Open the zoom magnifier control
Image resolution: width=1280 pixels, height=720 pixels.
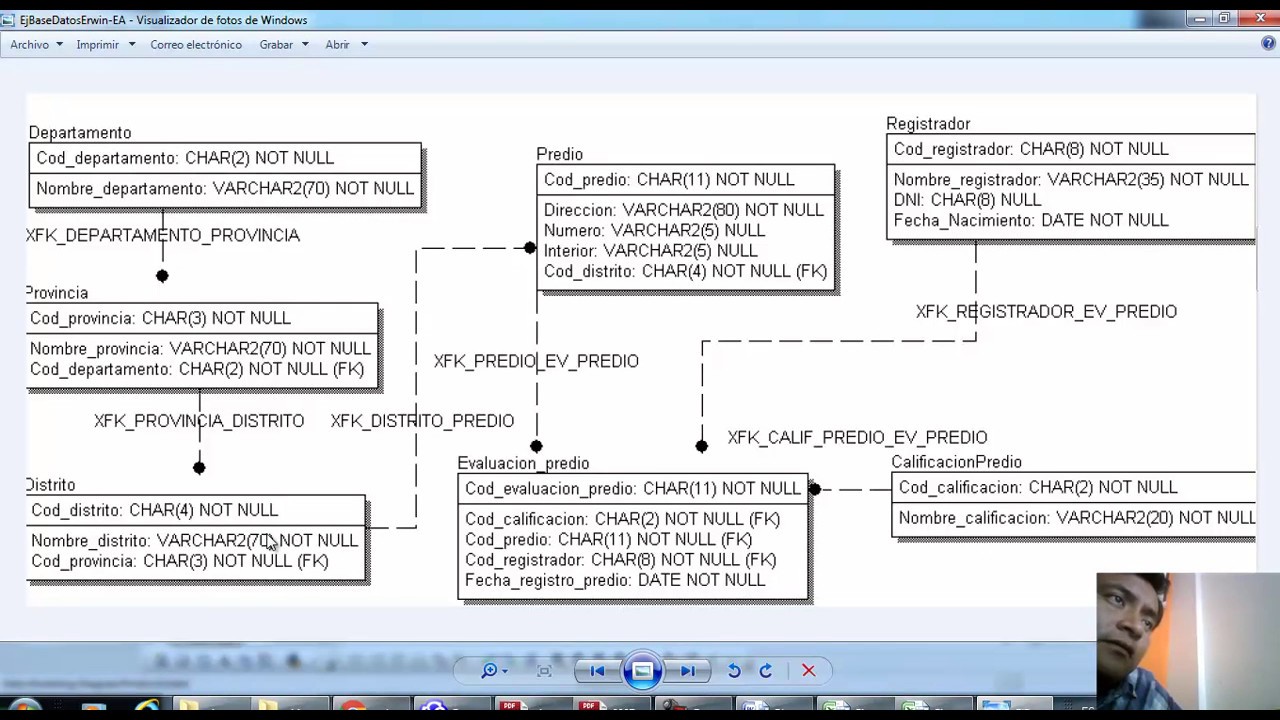(494, 671)
